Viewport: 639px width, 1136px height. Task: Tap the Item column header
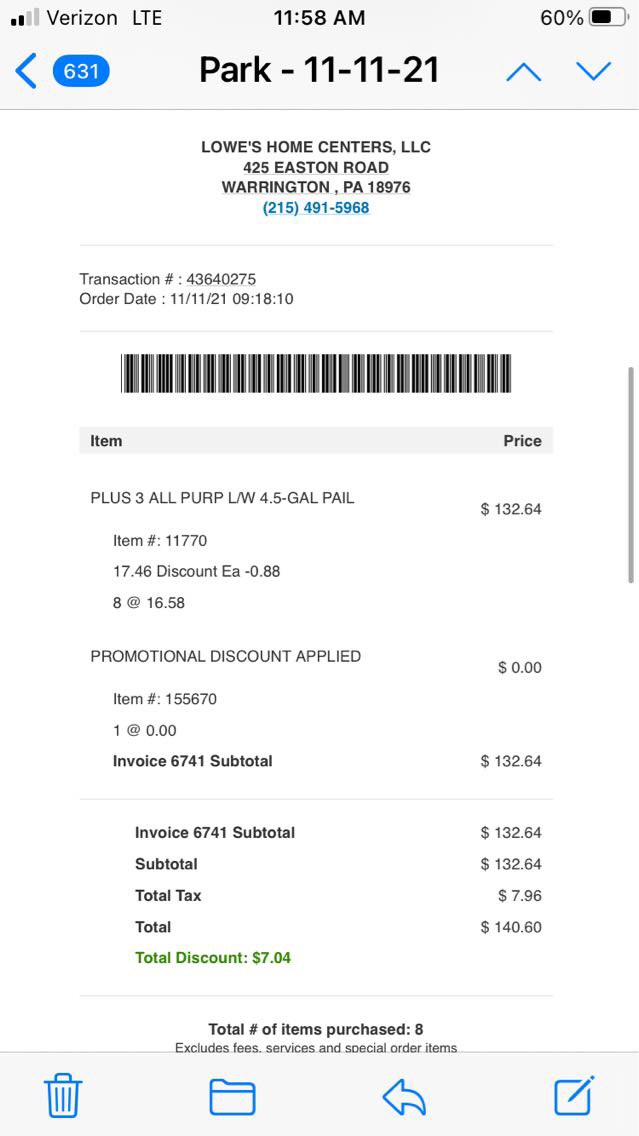[x=106, y=441]
